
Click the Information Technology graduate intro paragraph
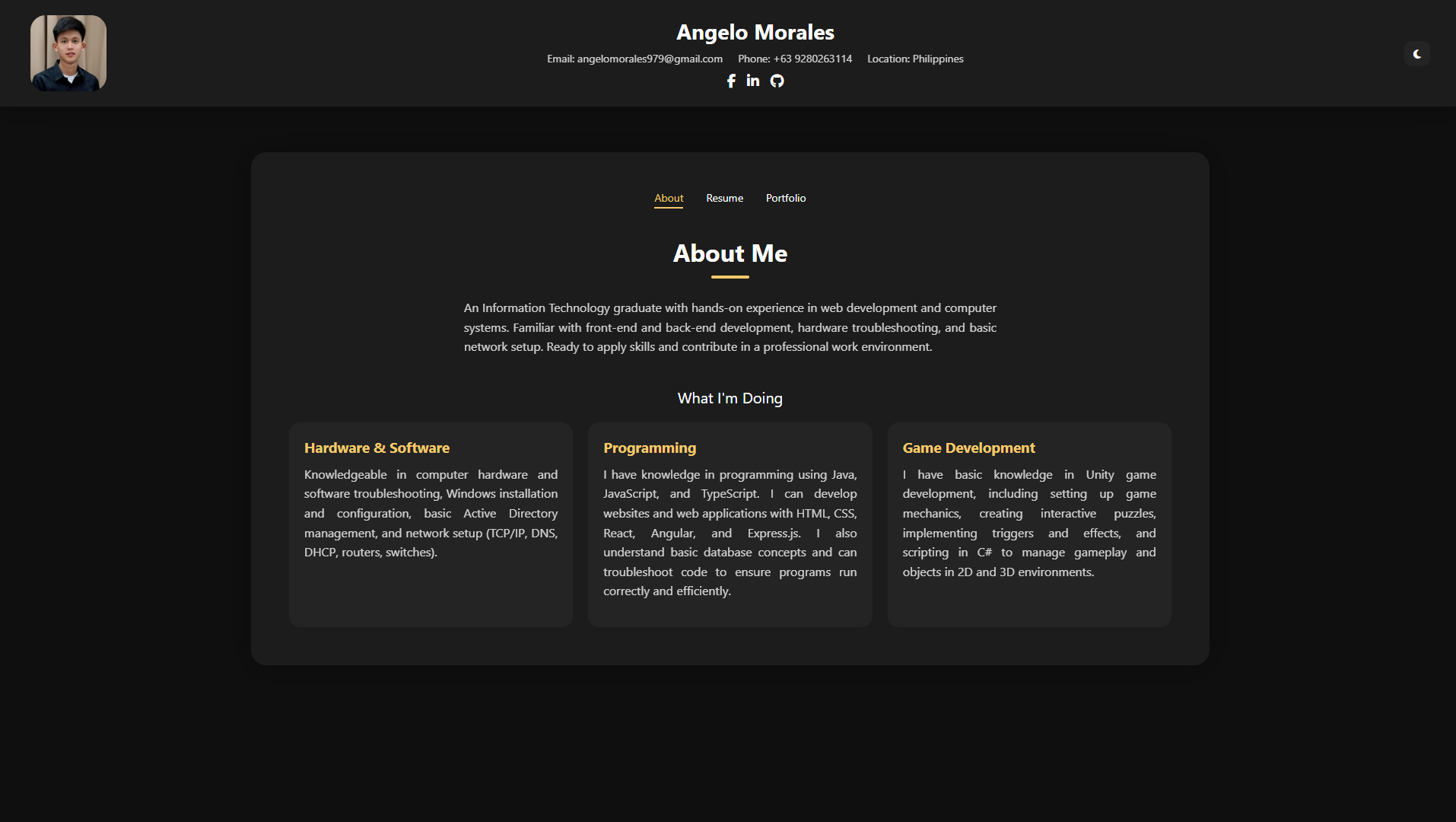pyautogui.click(x=730, y=327)
